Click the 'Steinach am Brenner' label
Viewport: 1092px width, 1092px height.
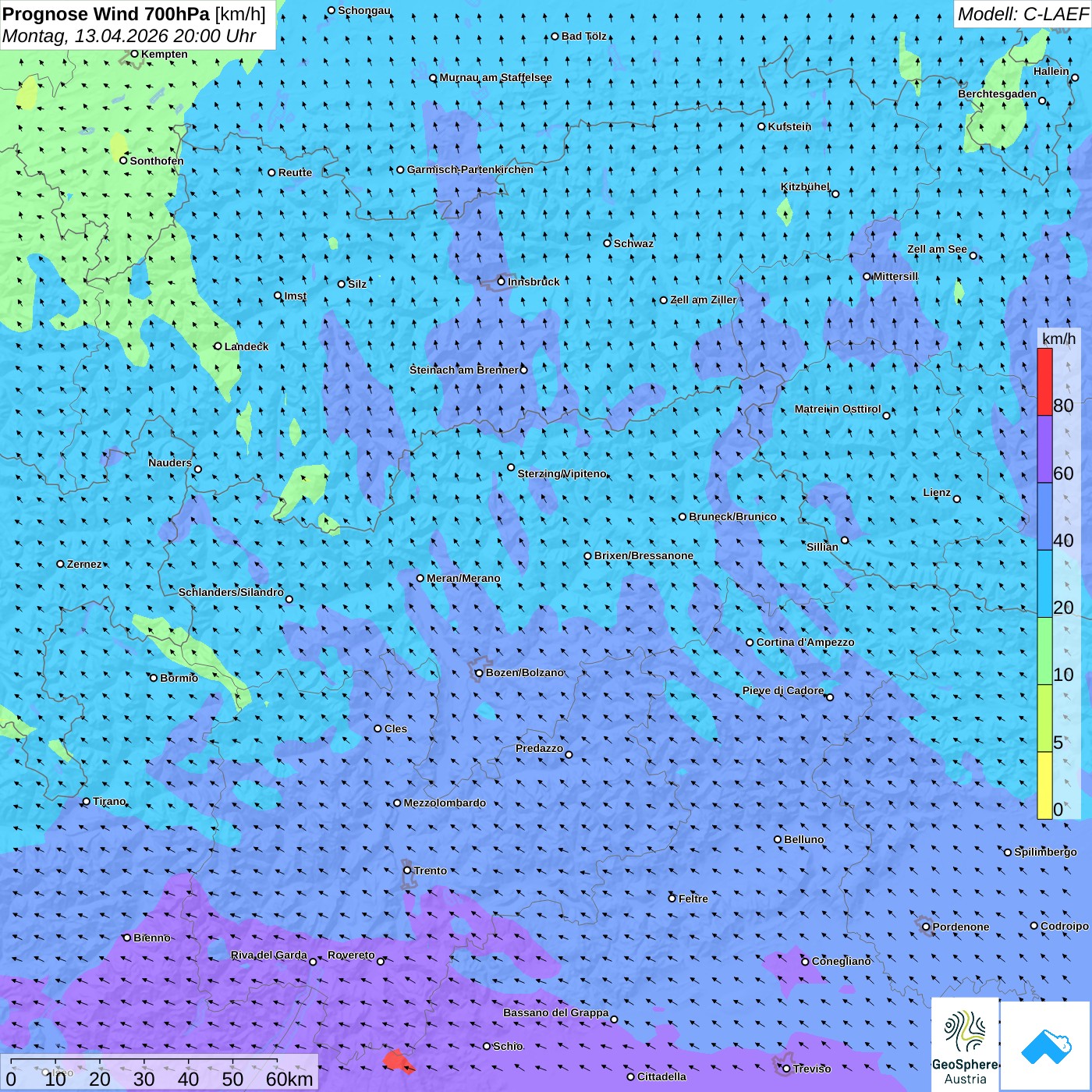point(464,370)
